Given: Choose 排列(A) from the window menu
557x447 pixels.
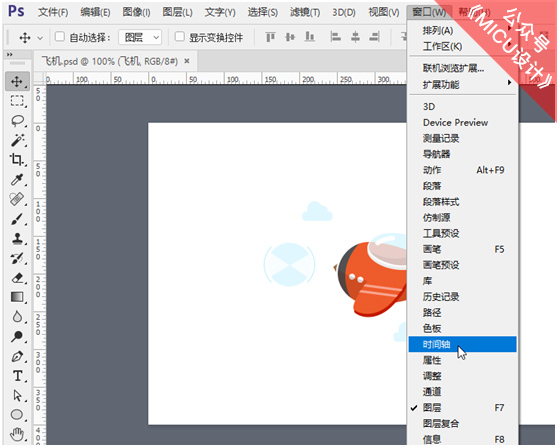Looking at the screenshot, I should click(x=462, y=31).
